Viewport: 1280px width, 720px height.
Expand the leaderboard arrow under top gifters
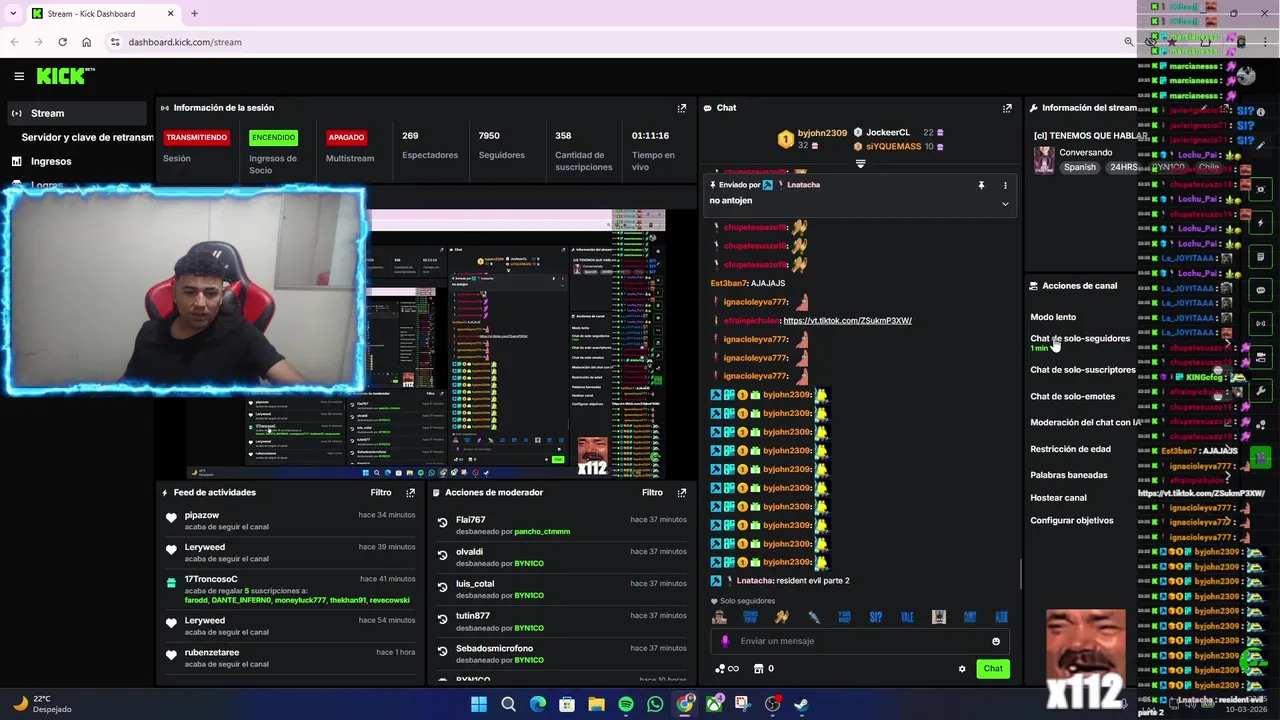(860, 163)
